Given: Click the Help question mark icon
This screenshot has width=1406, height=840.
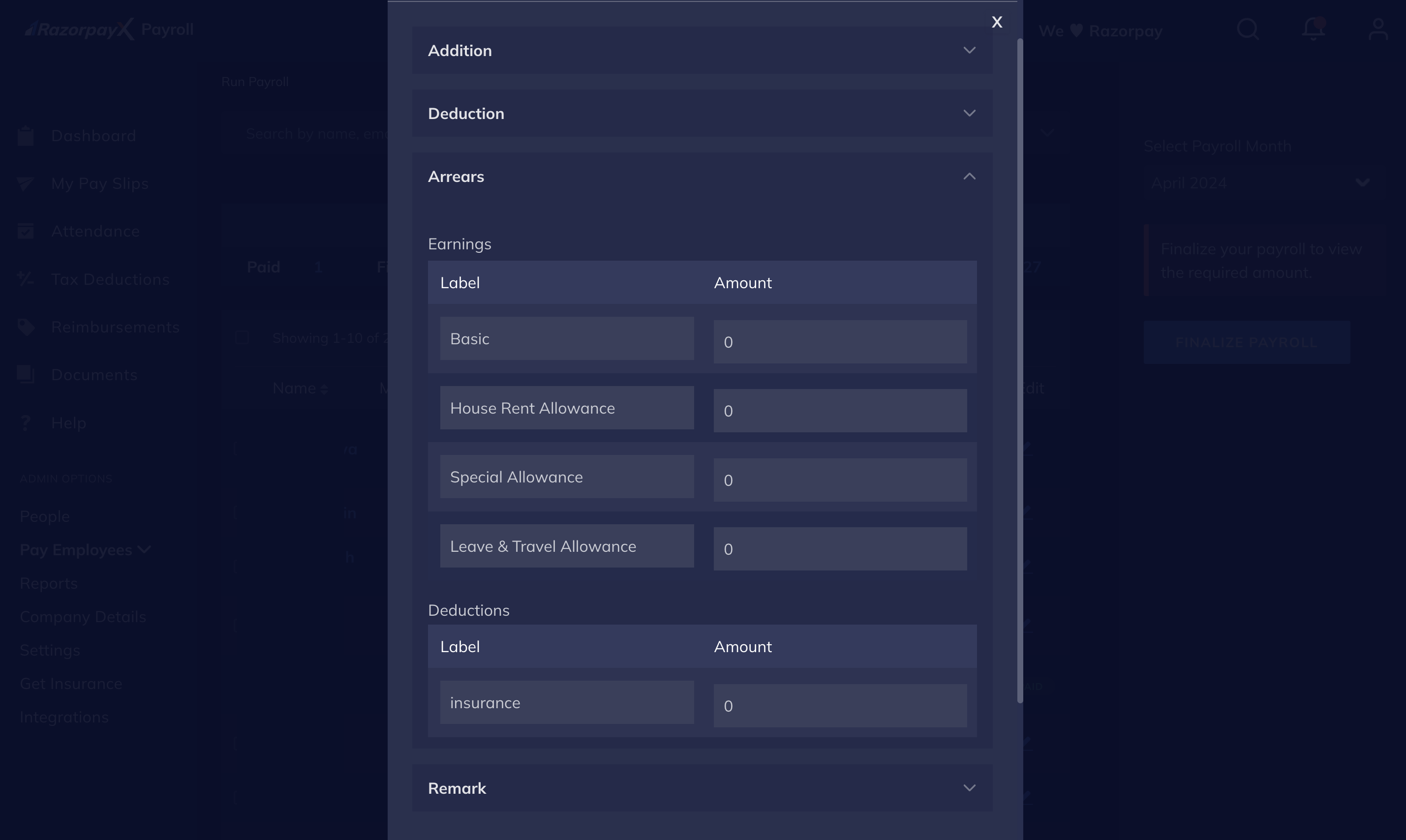Looking at the screenshot, I should point(26,422).
